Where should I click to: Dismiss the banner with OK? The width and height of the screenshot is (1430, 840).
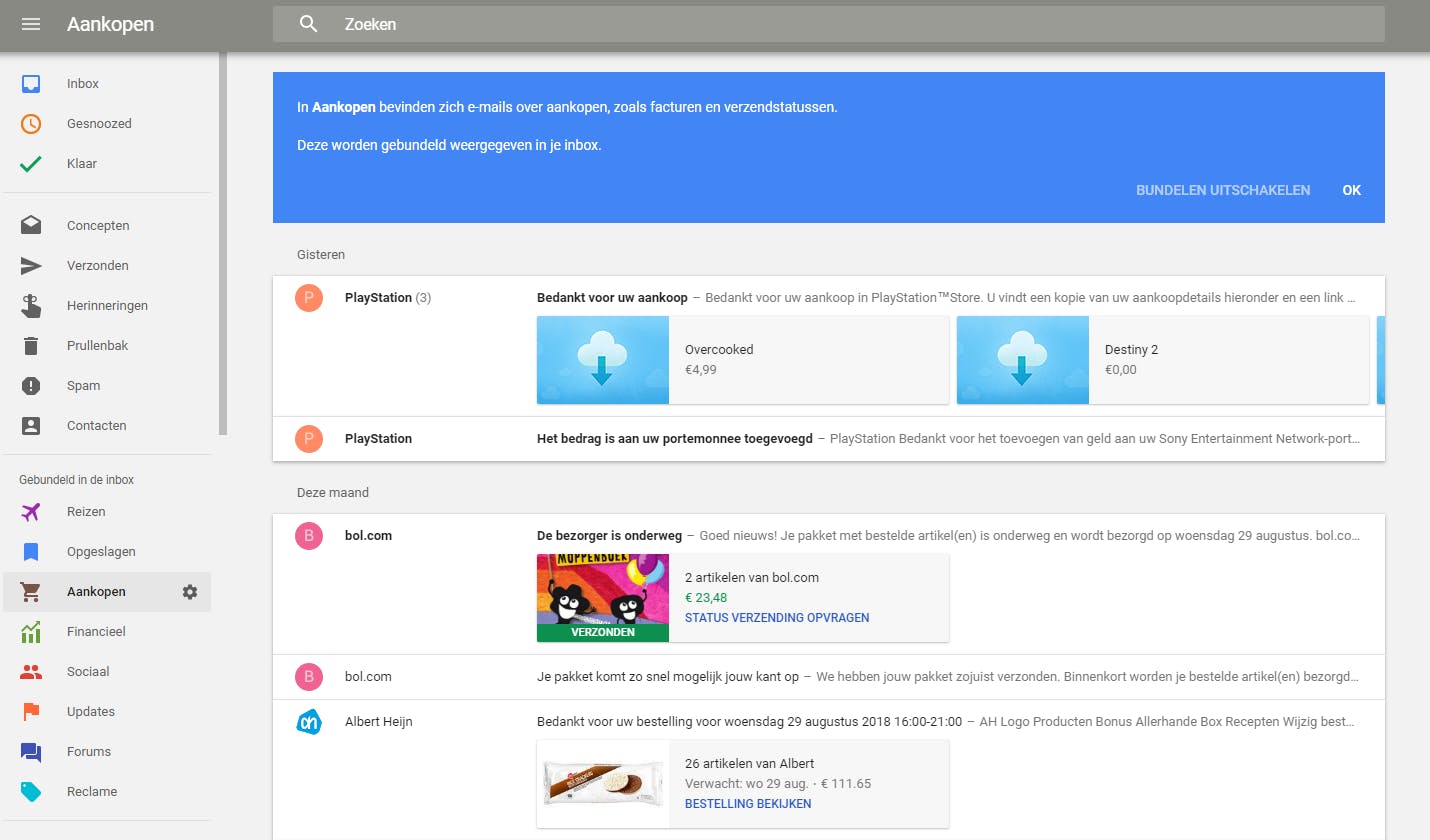(x=1352, y=190)
